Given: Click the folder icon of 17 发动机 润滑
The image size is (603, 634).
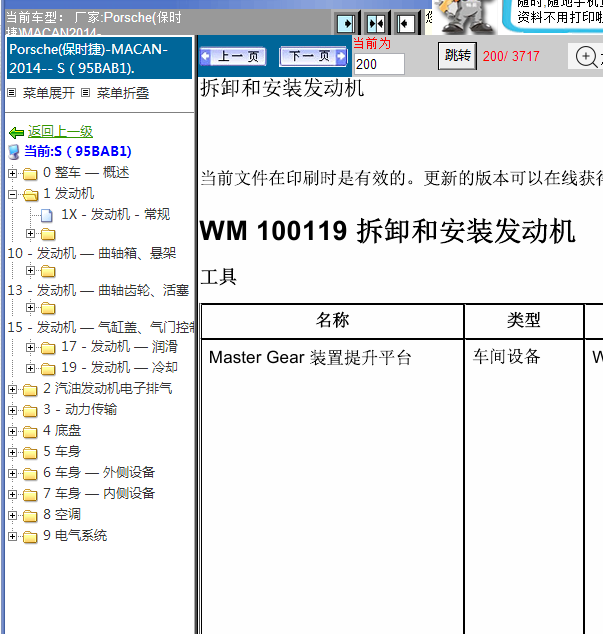Looking at the screenshot, I should tap(48, 348).
